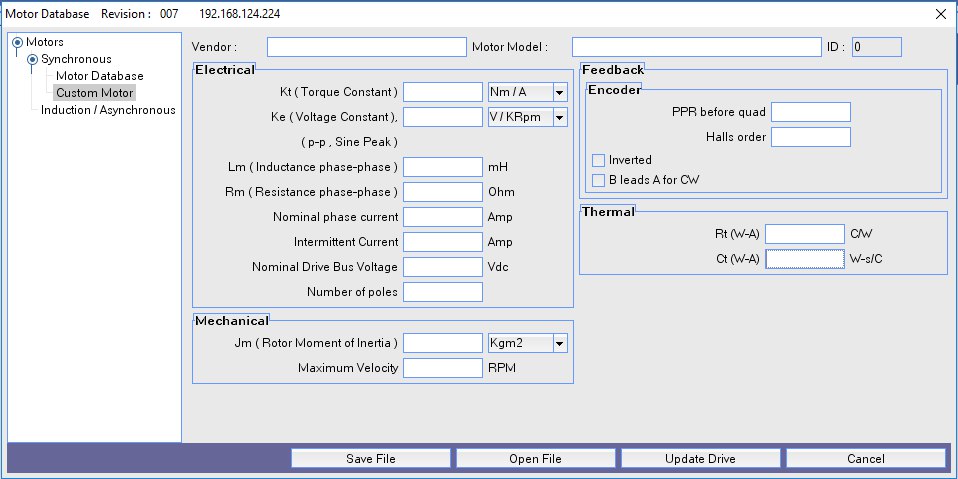The image size is (958, 479).
Task: Open the Kt units dropdown
Action: point(560,92)
